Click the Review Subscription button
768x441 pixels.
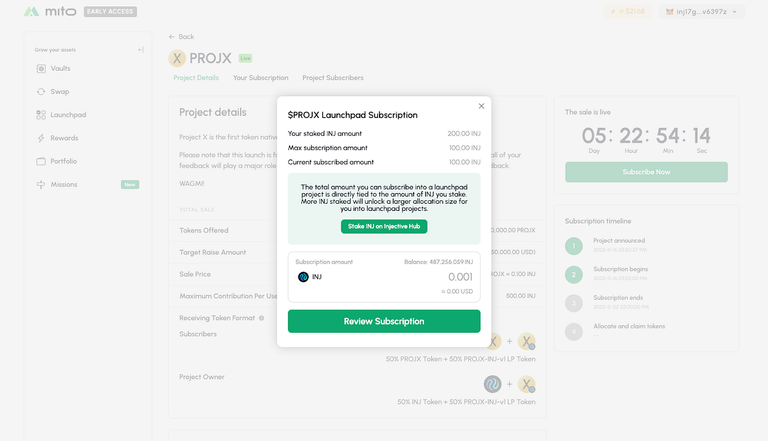(x=384, y=321)
